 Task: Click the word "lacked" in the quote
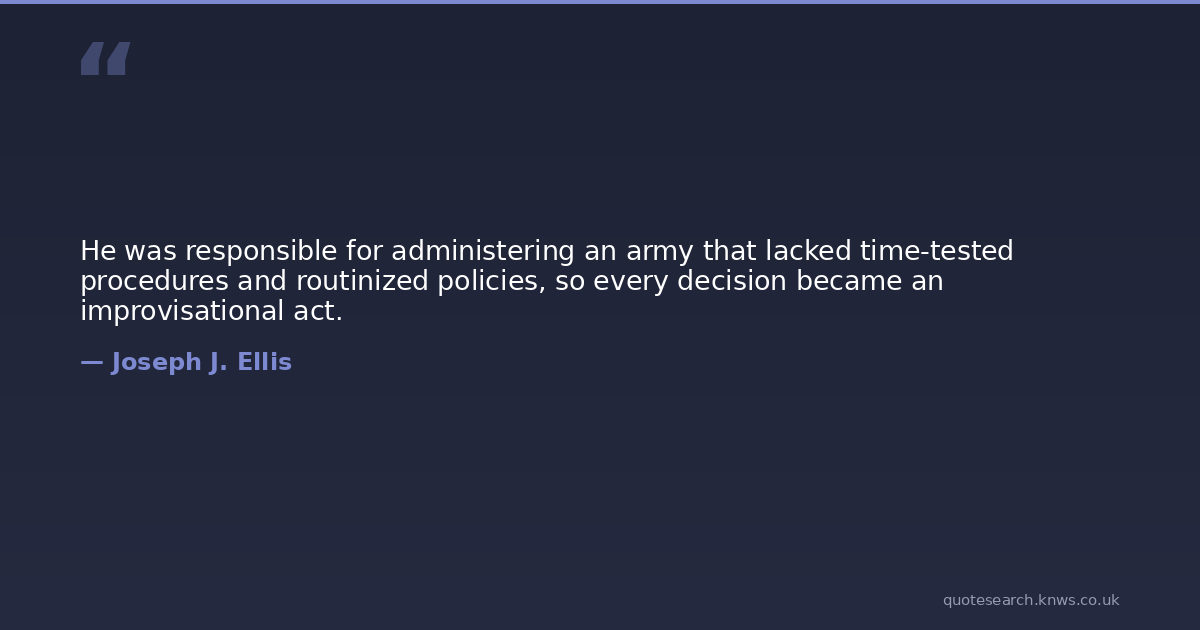click(x=806, y=251)
